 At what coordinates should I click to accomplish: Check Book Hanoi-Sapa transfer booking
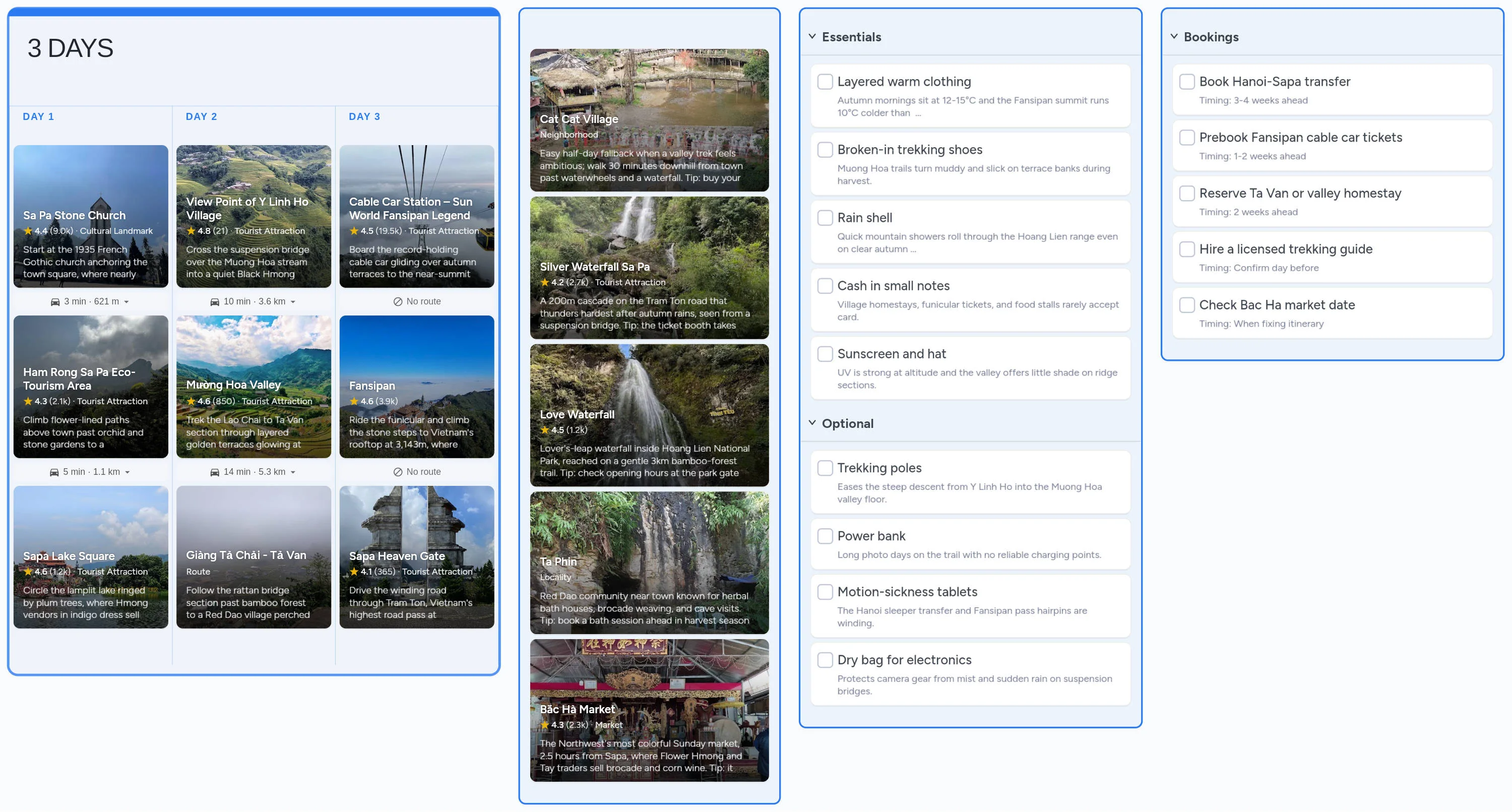1187,82
